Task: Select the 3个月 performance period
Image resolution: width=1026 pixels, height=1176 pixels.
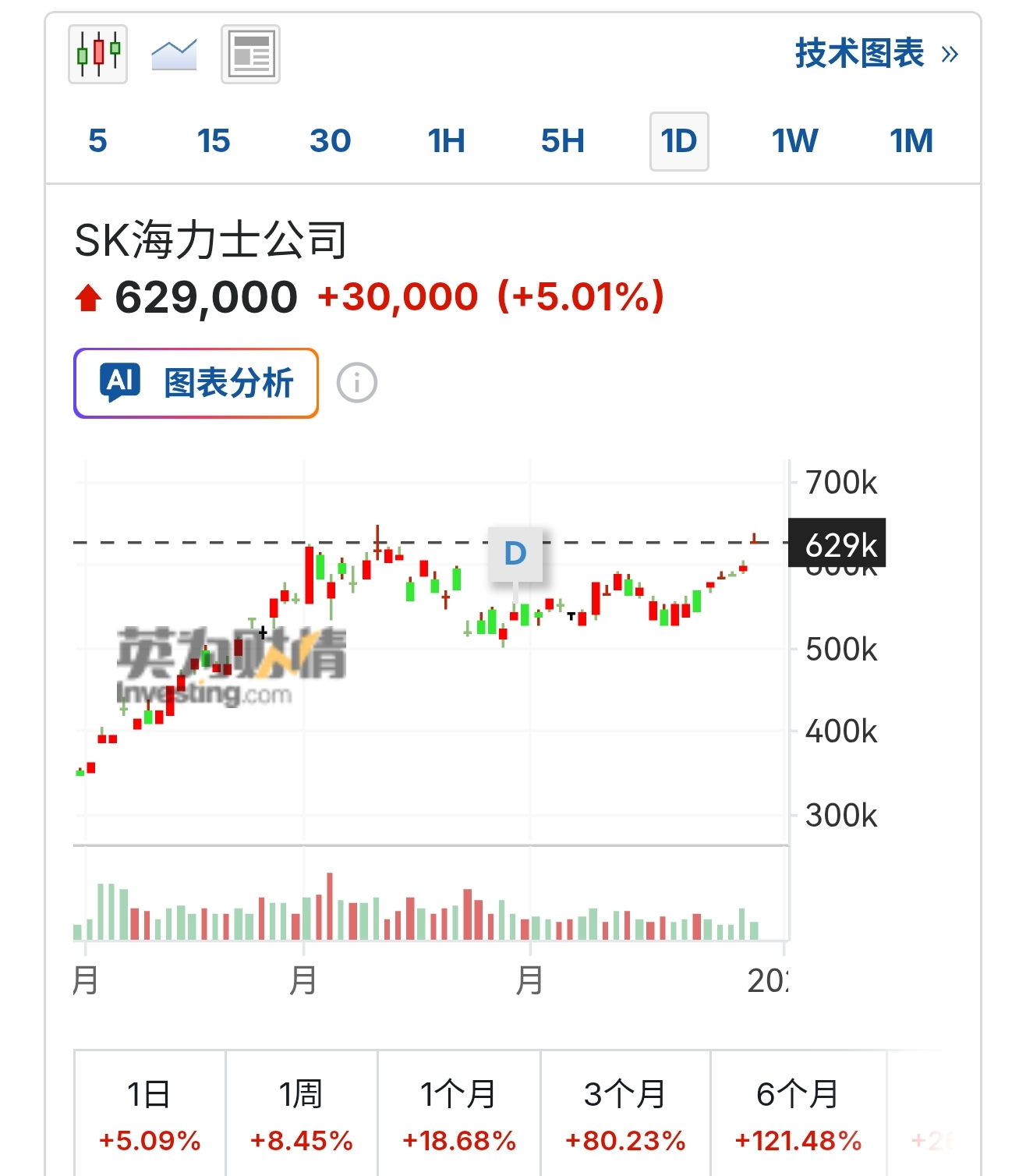Action: coord(625,1115)
